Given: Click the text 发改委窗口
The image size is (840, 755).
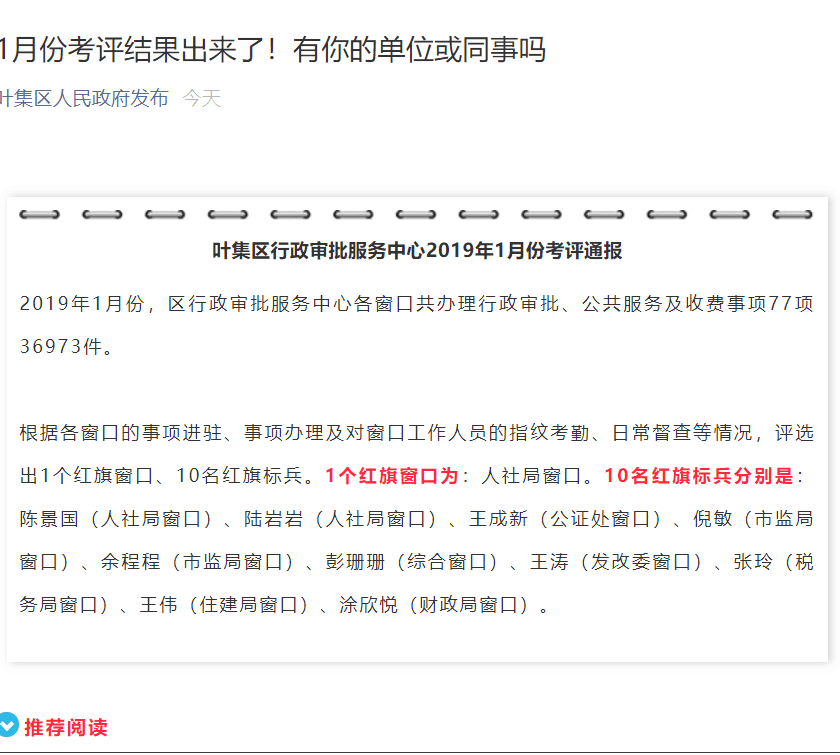Looking at the screenshot, I should point(641,562).
